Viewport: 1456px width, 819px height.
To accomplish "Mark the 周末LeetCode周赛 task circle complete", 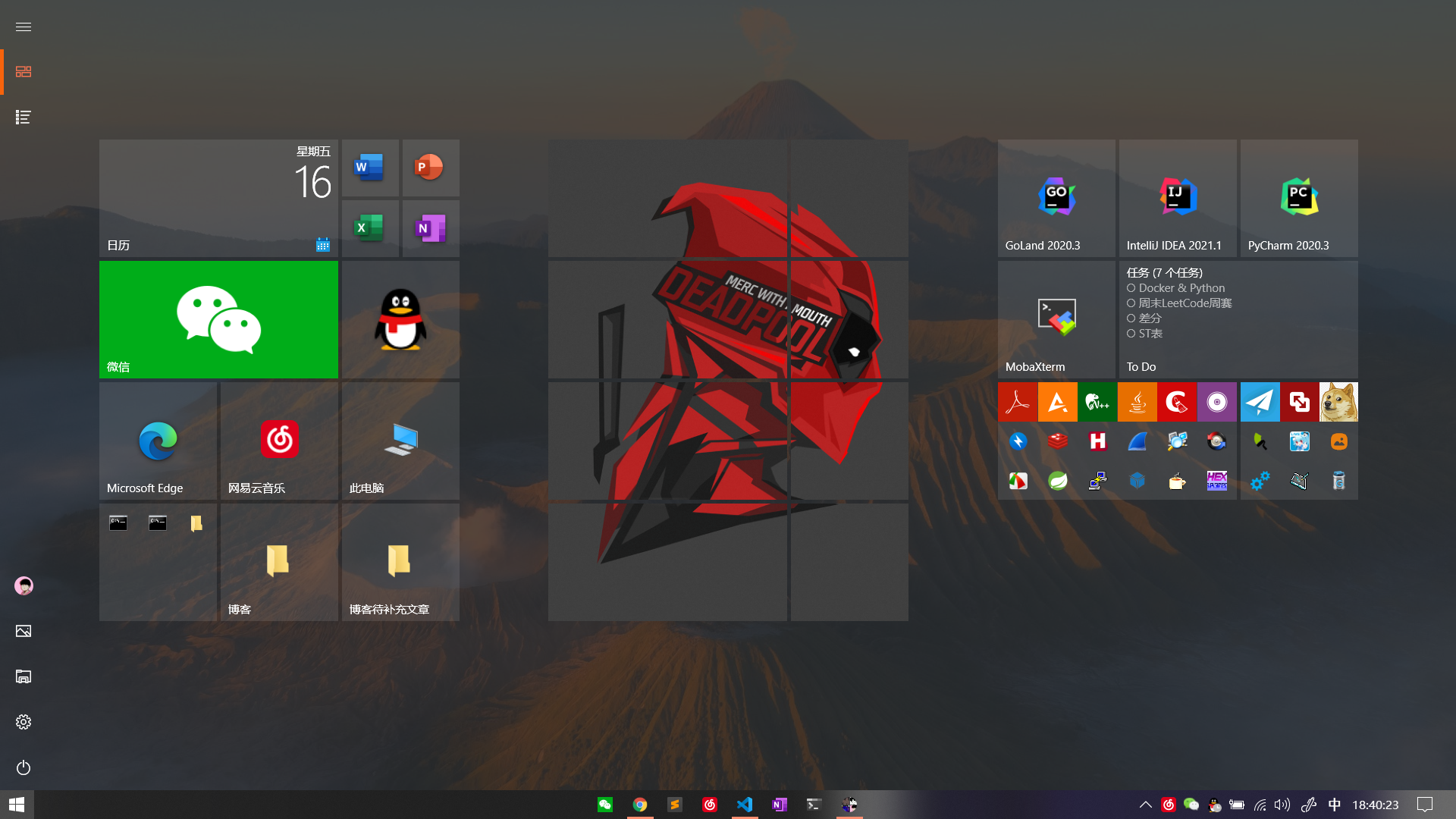I will click(x=1131, y=303).
